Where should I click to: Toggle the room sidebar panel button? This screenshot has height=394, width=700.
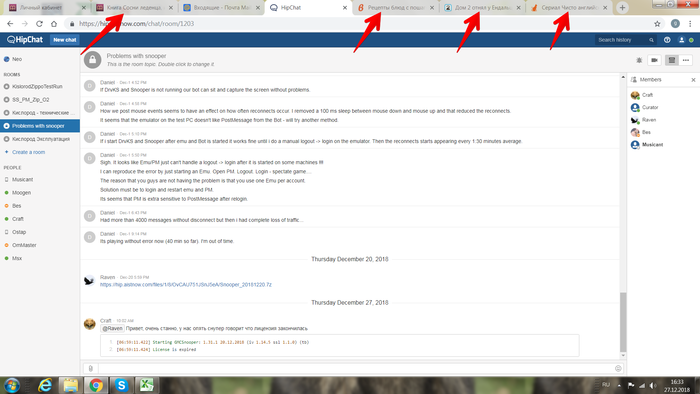[x=671, y=60]
